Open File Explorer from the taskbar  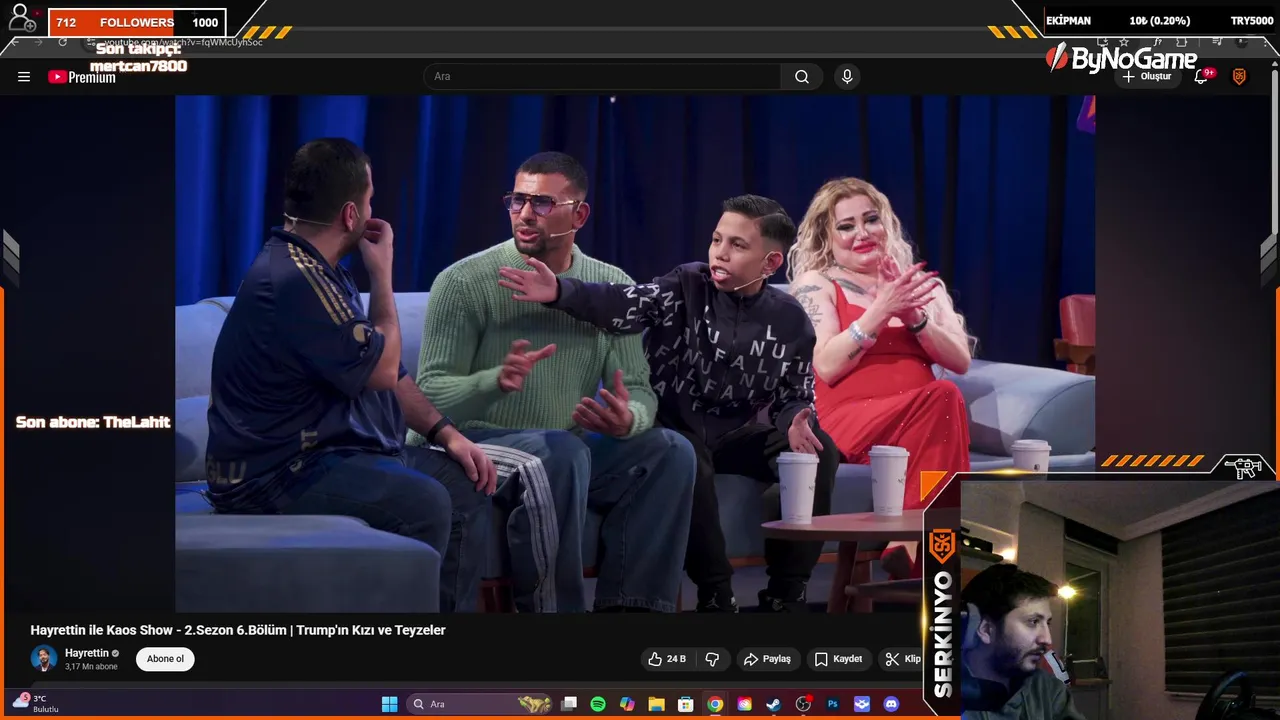pyautogui.click(x=656, y=704)
